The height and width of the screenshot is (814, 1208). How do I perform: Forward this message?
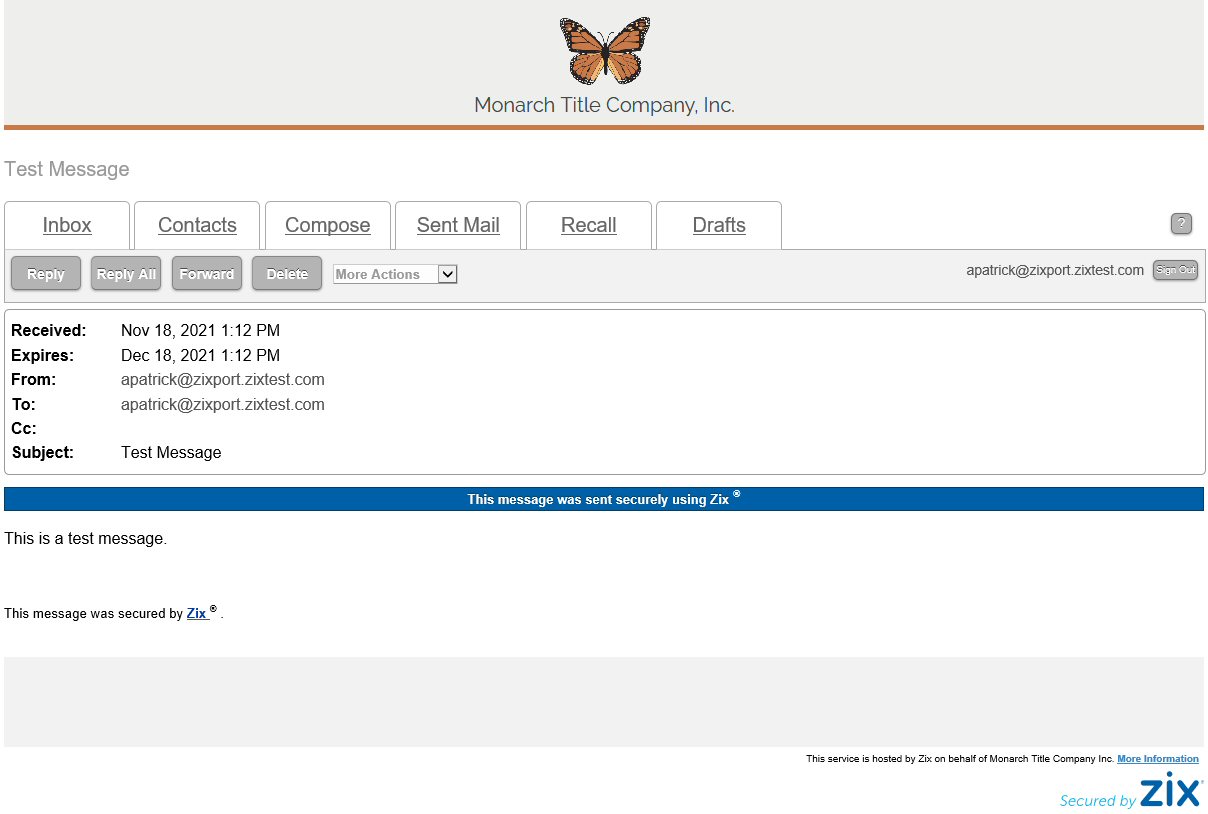pos(207,274)
